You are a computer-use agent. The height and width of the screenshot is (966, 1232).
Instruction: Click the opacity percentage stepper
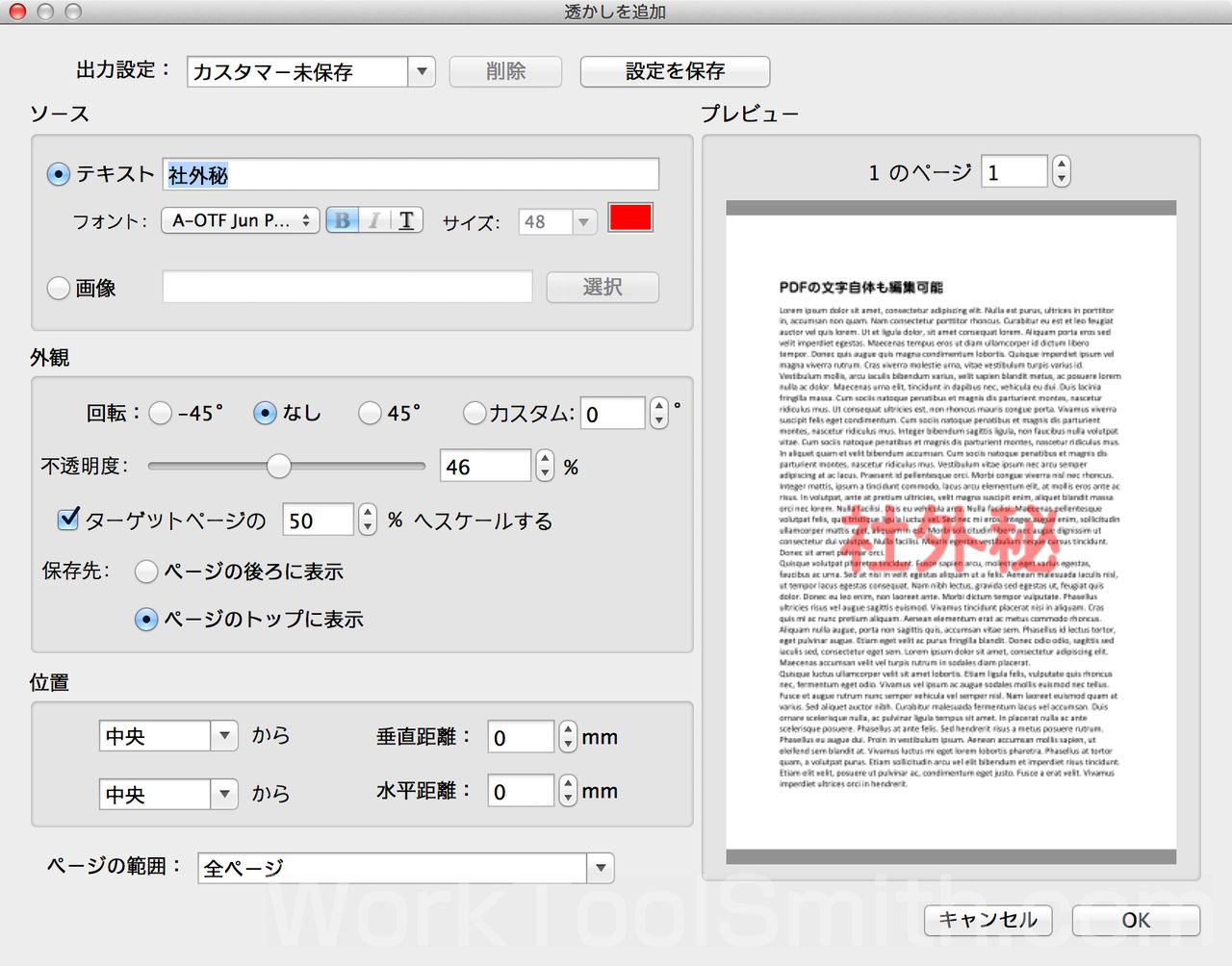[545, 467]
